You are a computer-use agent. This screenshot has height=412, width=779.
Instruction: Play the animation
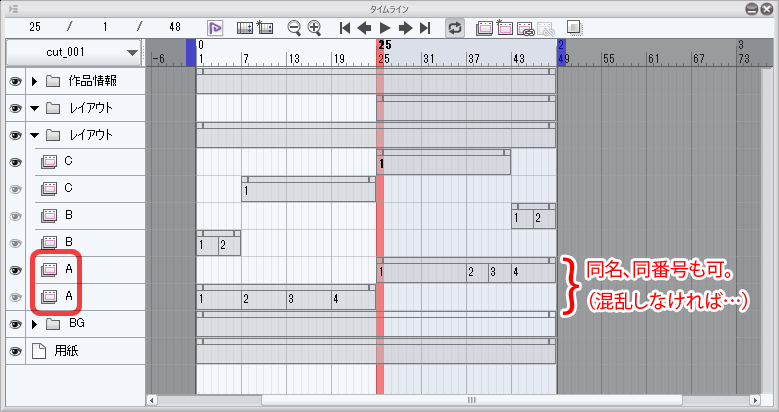pos(385,28)
